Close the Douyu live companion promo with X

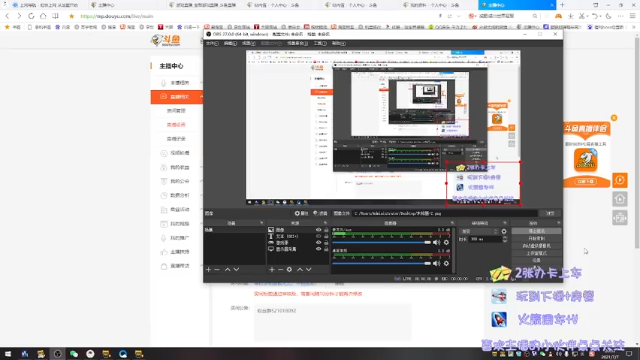click(614, 118)
